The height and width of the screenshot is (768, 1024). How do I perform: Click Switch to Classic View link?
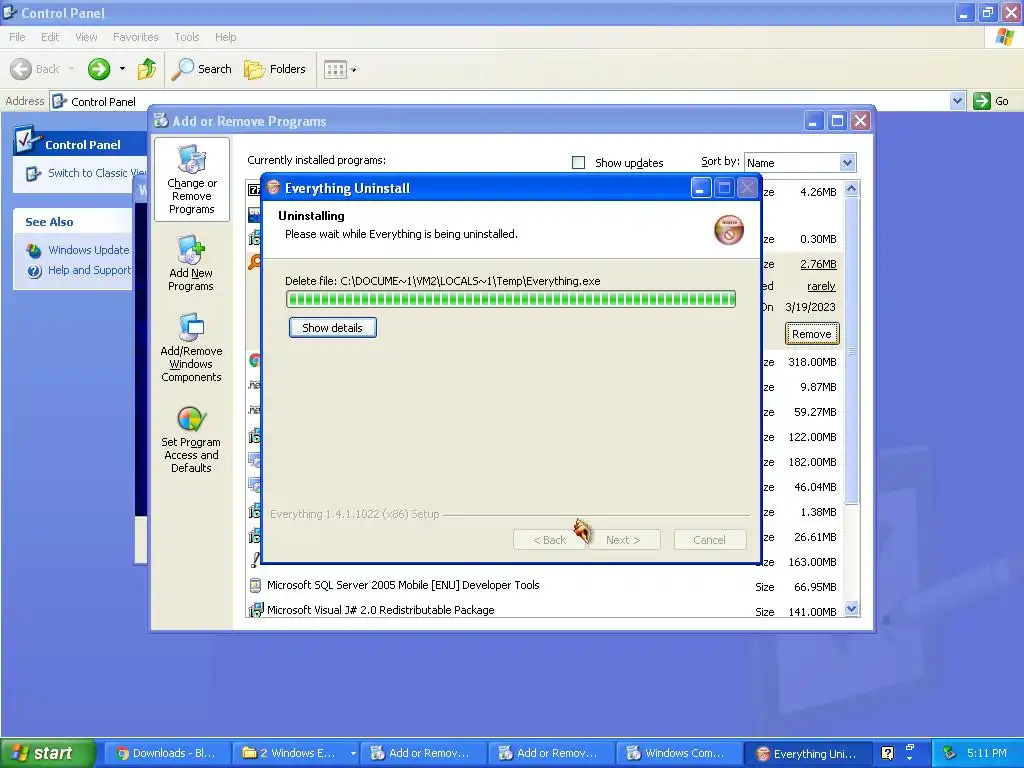pos(97,173)
